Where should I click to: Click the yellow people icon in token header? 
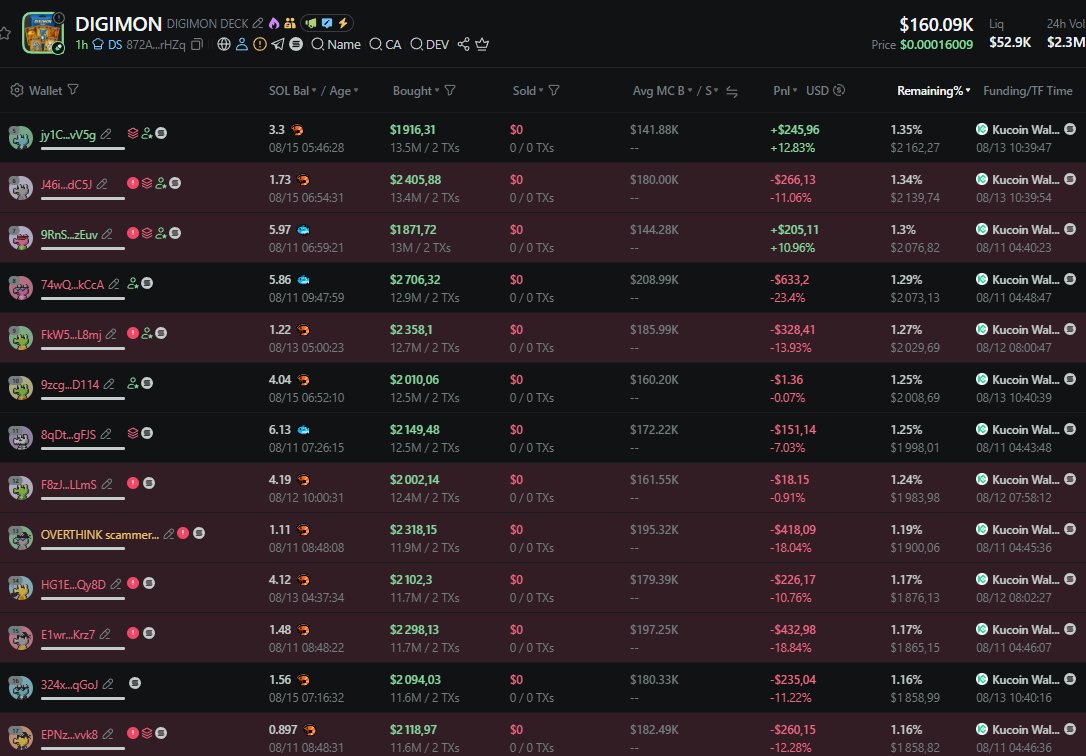tap(290, 24)
